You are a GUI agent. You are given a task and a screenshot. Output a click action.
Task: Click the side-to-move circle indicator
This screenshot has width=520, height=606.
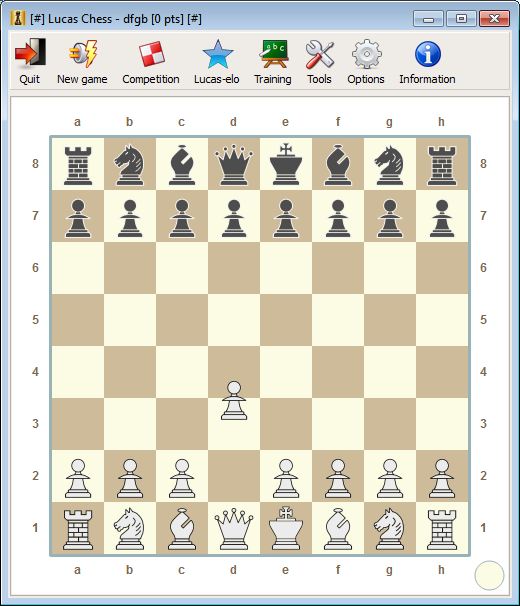click(489, 575)
